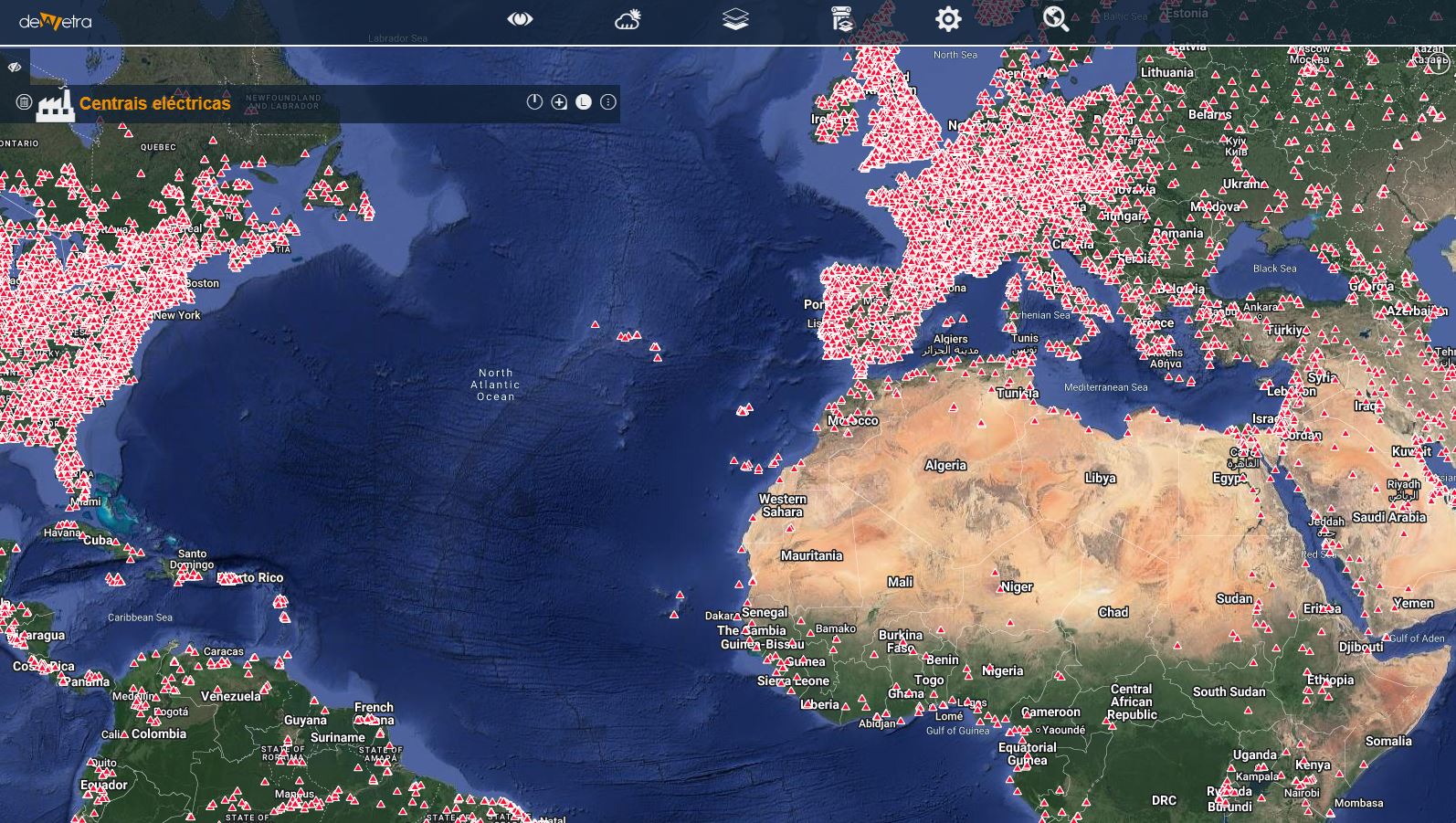This screenshot has width=1456, height=823.
Task: Hide the layer panel with crossed-eye icon
Action: 15,67
